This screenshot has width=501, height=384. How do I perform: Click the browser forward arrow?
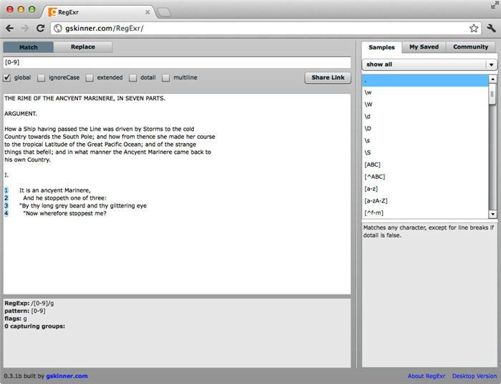tap(25, 29)
